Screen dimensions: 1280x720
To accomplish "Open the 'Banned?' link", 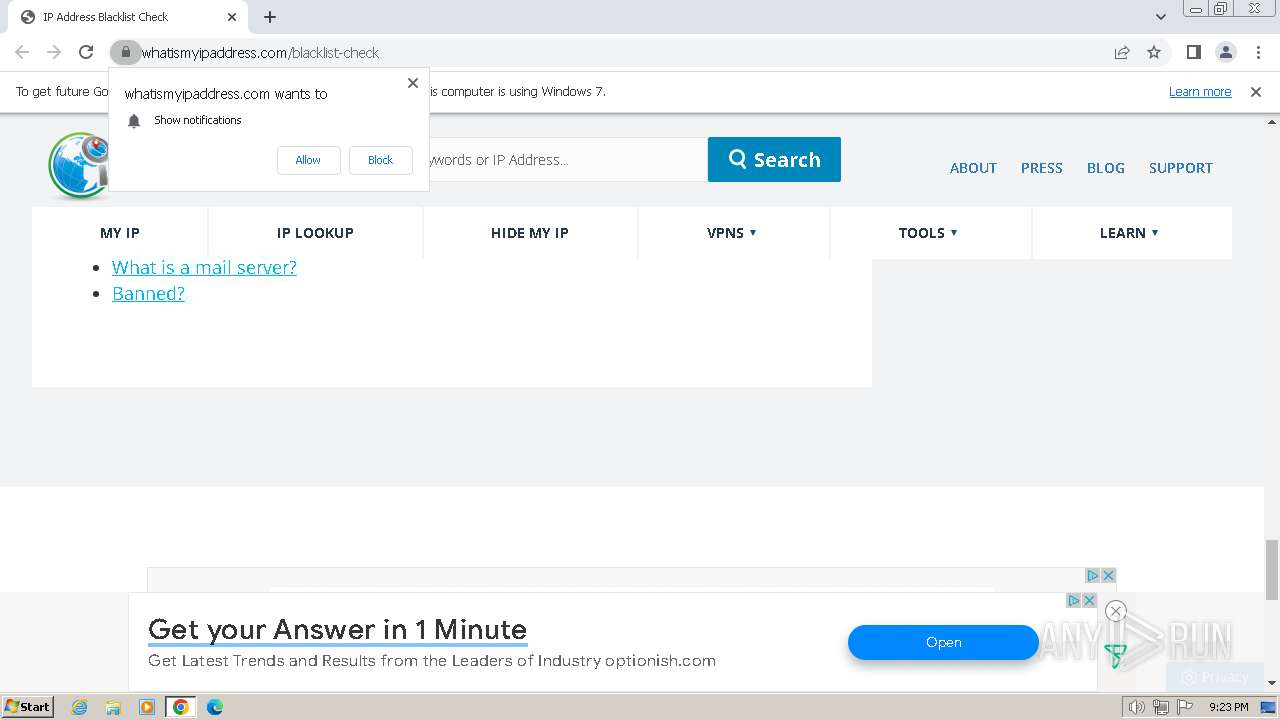I will pos(148,293).
